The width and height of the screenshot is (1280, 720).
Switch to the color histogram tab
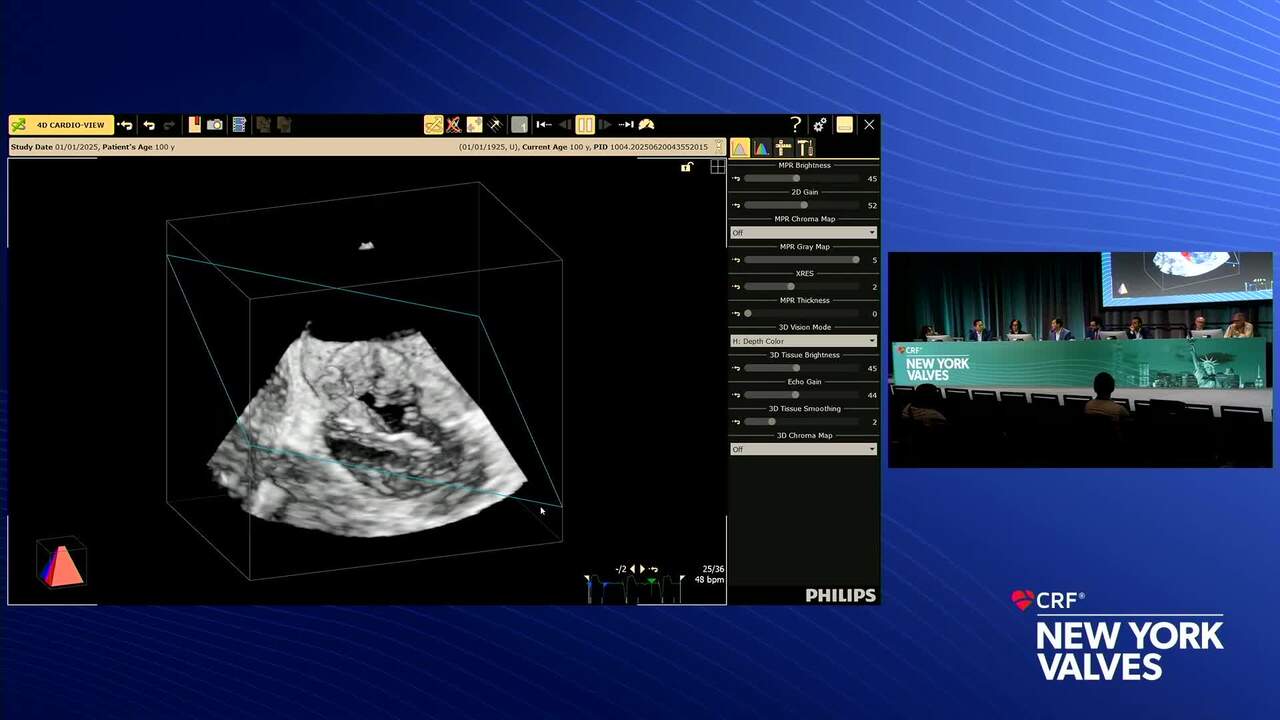[761, 148]
